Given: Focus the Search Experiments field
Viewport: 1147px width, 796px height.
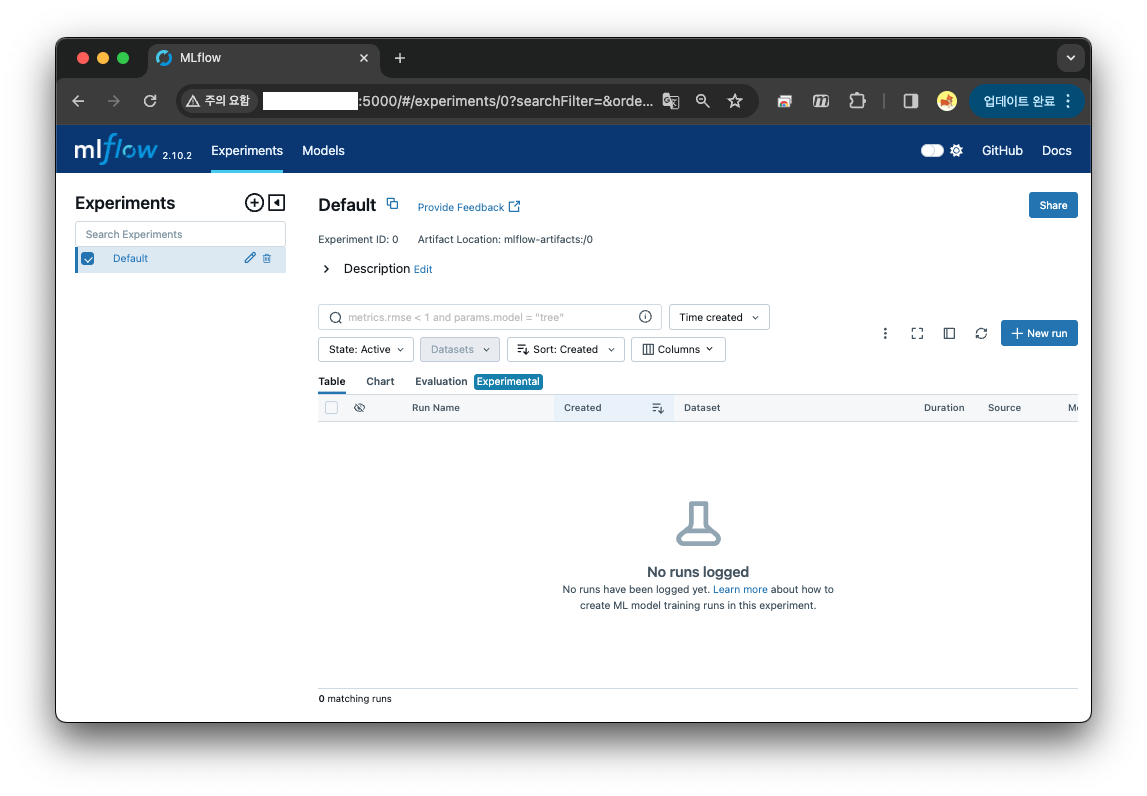Looking at the screenshot, I should [180, 234].
